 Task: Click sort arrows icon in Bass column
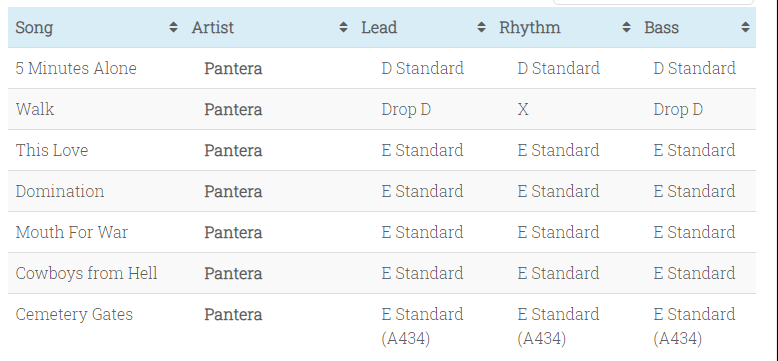point(745,27)
